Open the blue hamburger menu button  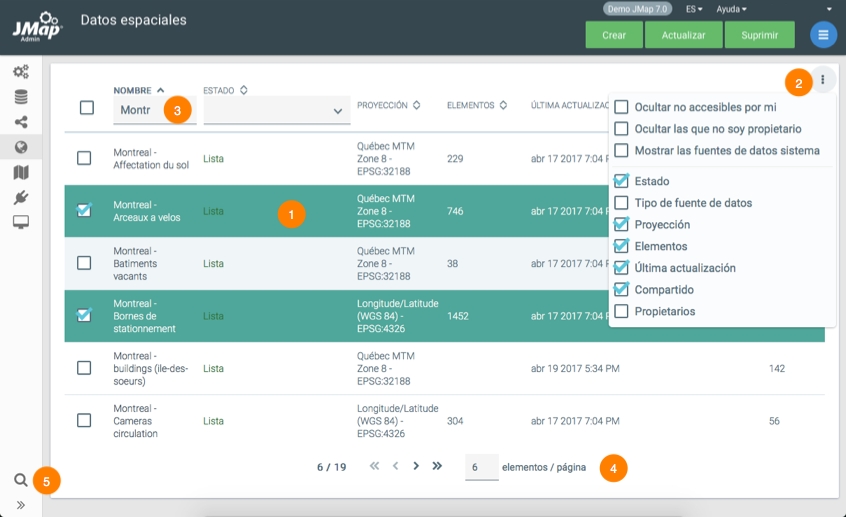tap(823, 35)
